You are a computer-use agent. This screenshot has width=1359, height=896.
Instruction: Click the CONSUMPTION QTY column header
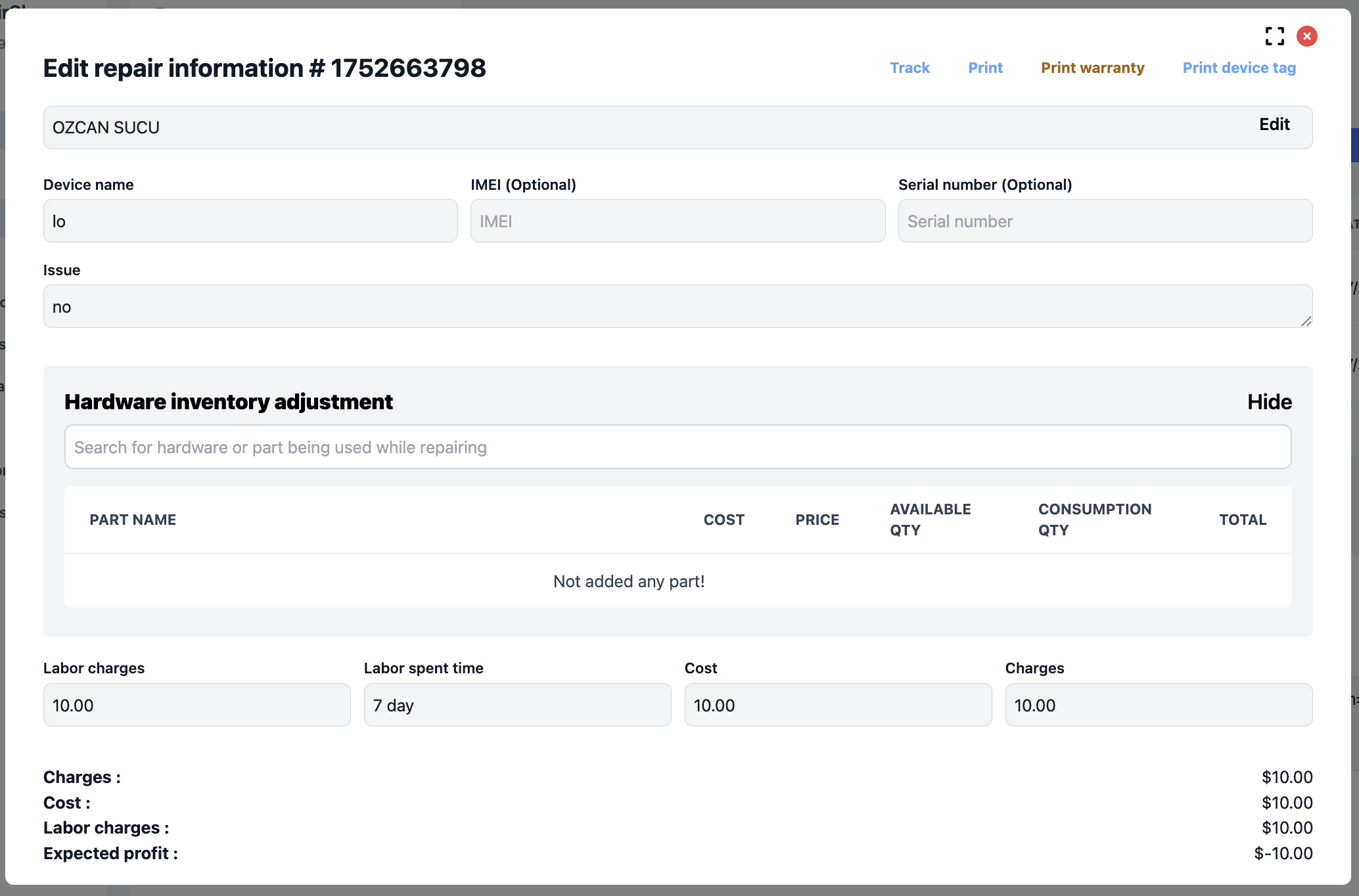click(1094, 520)
